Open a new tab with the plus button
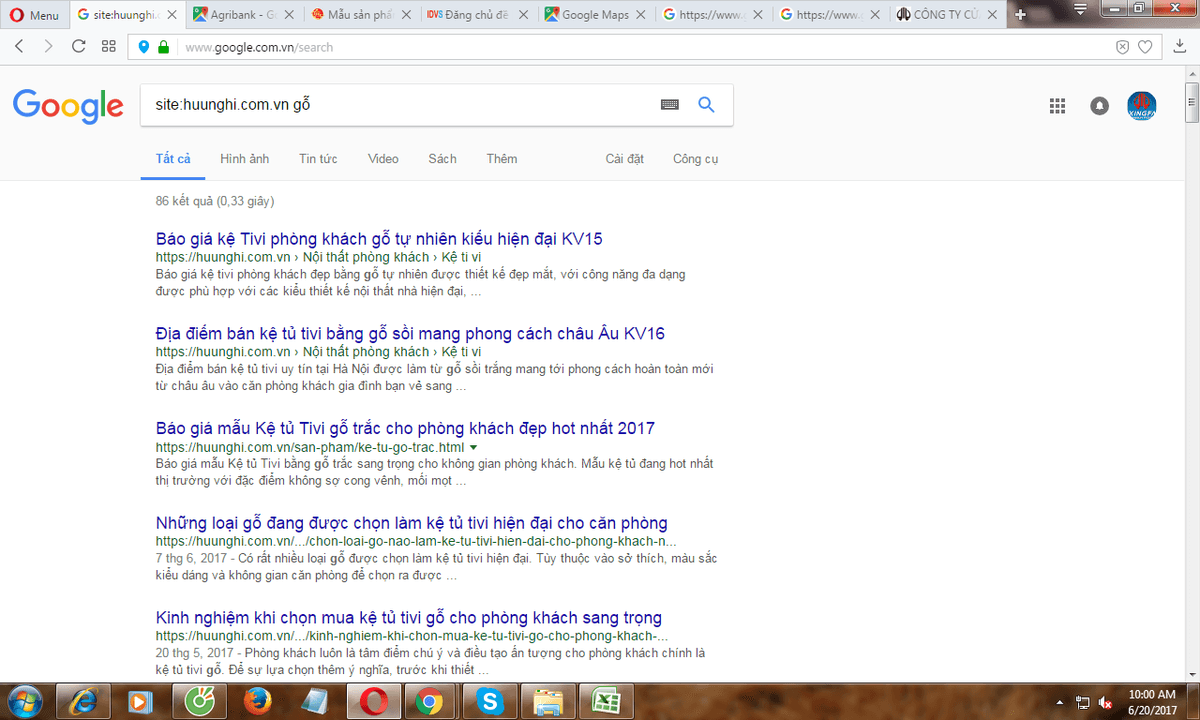 [1020, 15]
